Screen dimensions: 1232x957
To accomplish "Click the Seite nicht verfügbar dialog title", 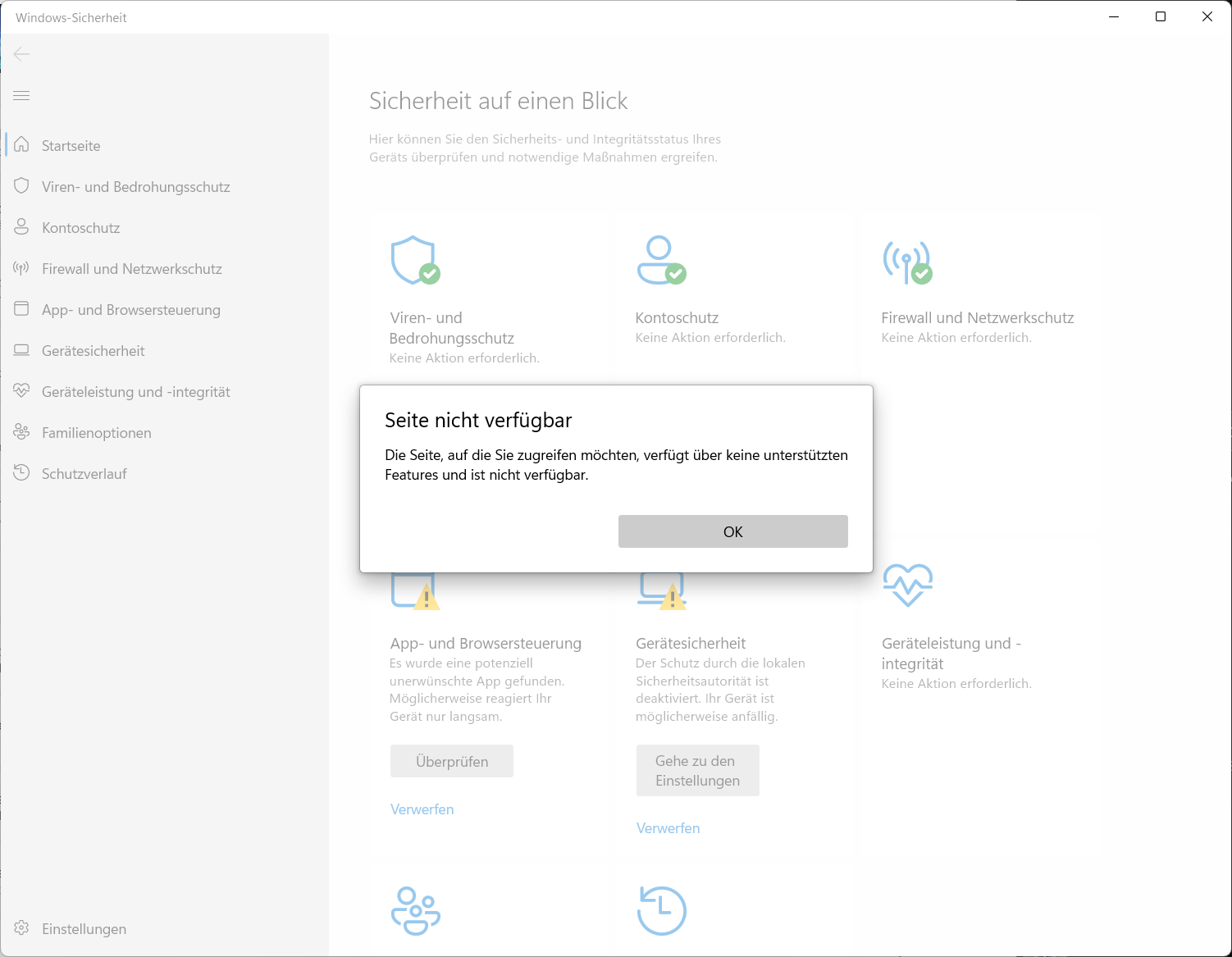I will click(x=478, y=420).
